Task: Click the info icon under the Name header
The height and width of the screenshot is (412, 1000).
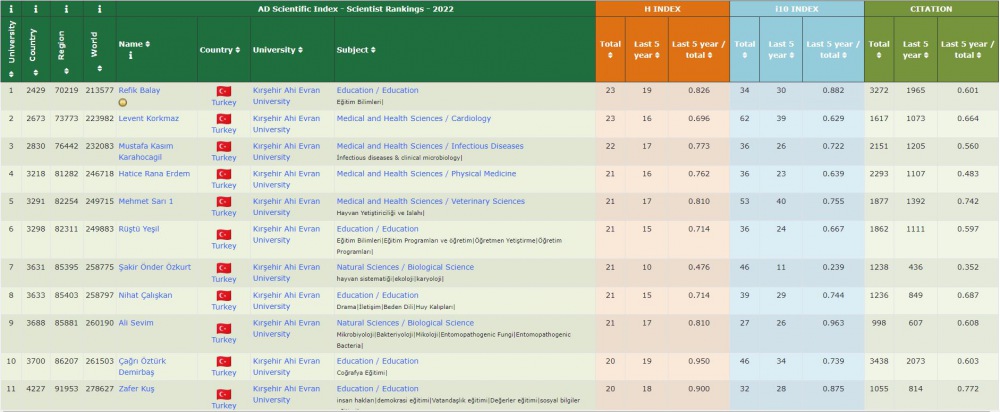Action: tap(130, 55)
